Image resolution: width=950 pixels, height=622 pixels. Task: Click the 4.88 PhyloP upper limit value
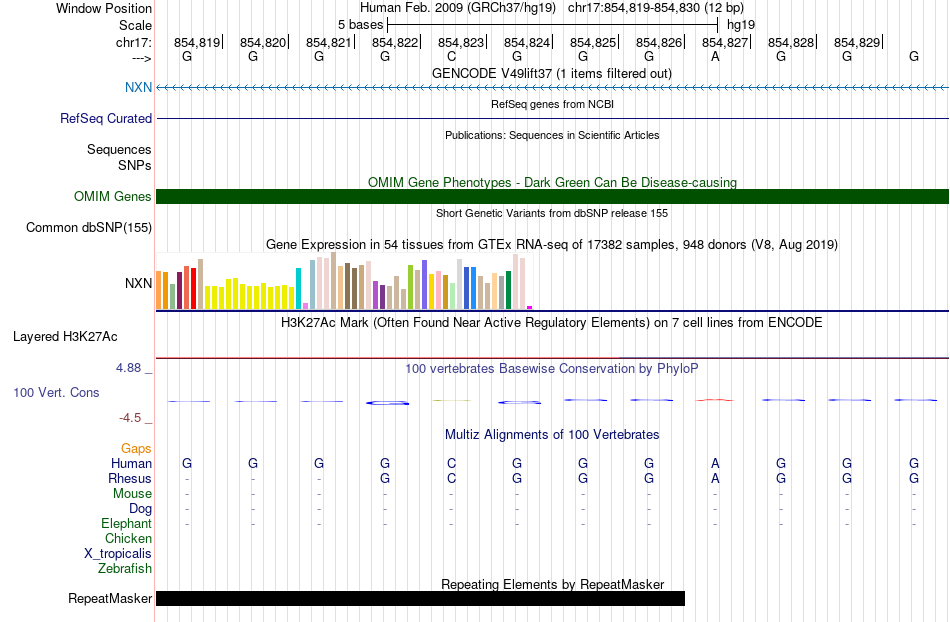click(x=128, y=368)
